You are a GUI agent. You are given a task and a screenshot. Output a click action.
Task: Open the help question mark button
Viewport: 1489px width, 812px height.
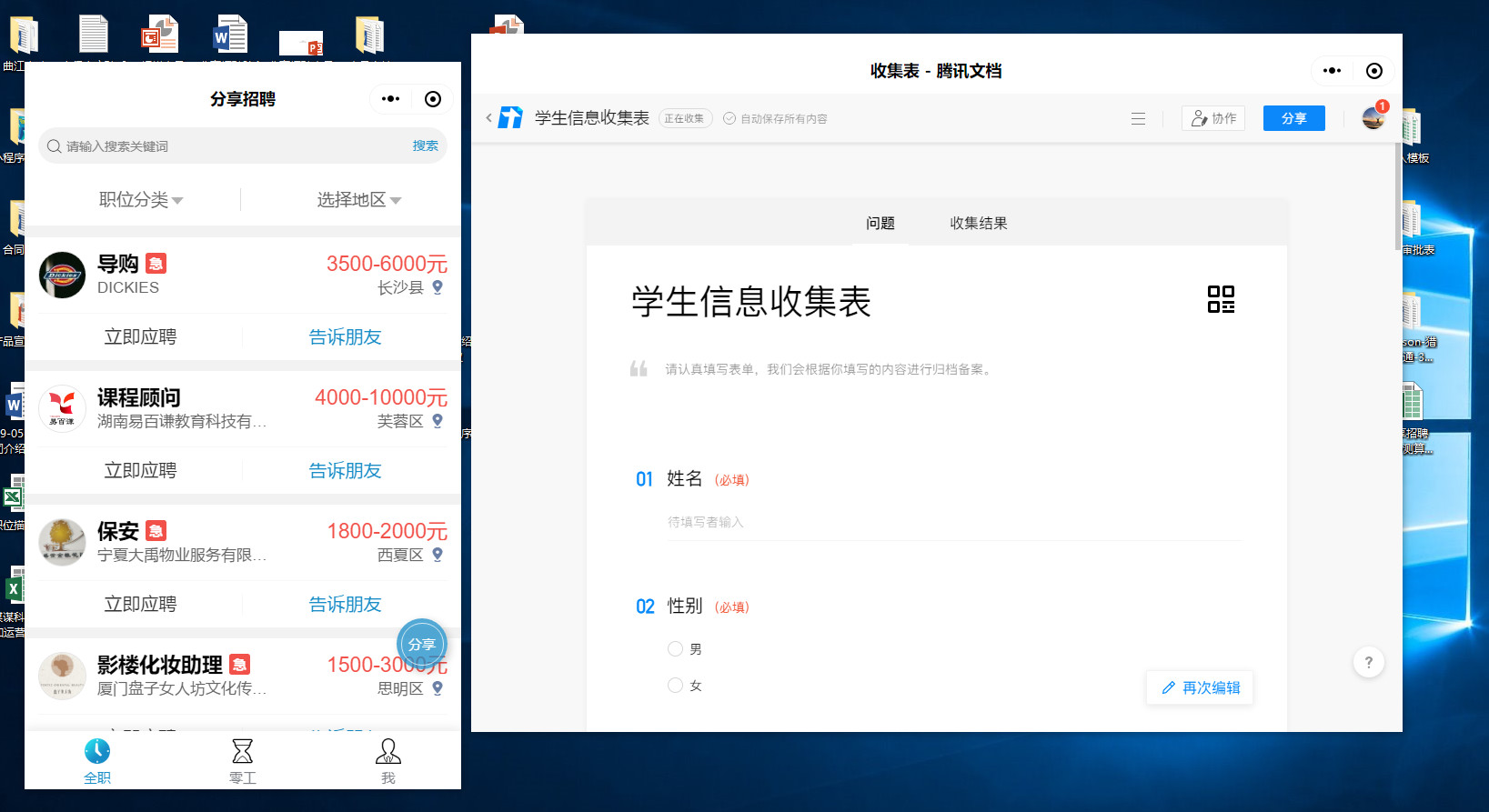tap(1368, 663)
